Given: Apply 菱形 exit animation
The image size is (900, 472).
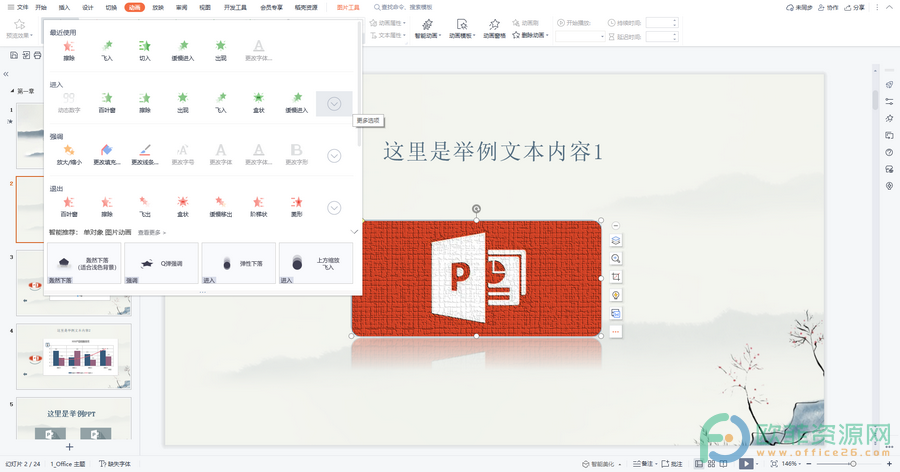Looking at the screenshot, I should pos(297,207).
